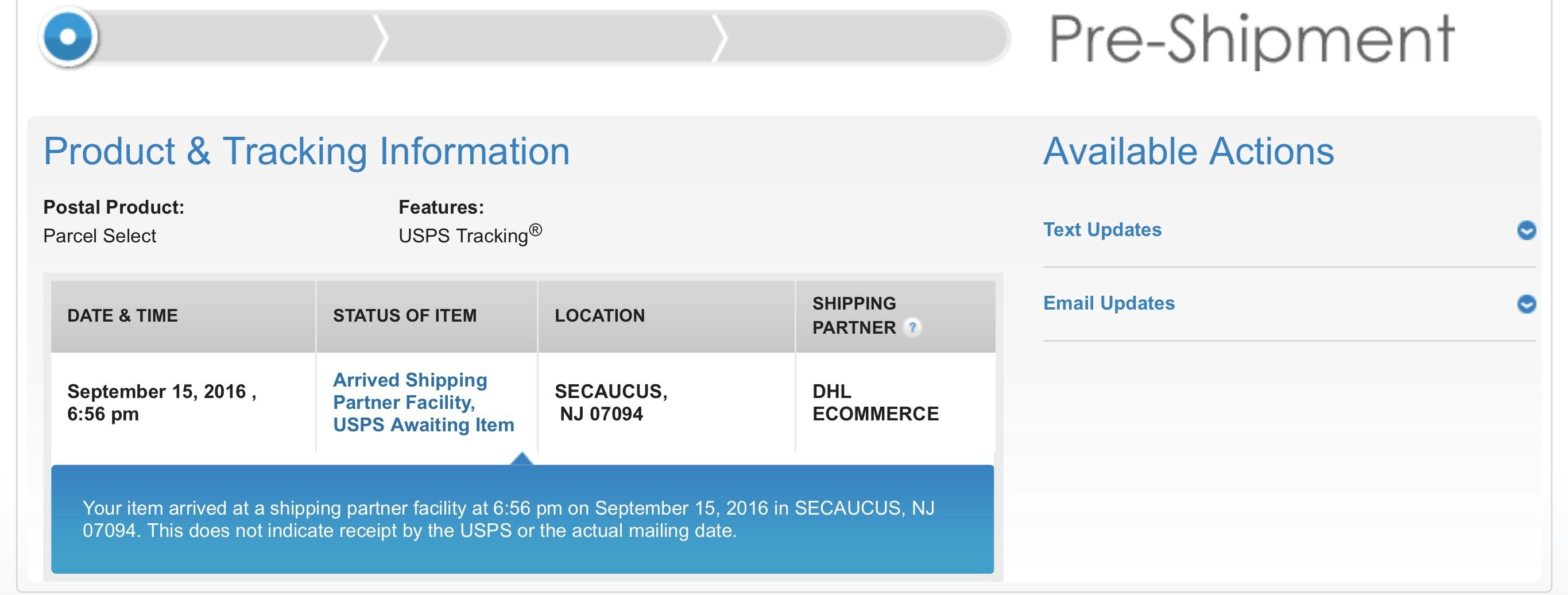1568x595 pixels.
Task: Click the first progress bar arrow divider
Action: (x=381, y=38)
